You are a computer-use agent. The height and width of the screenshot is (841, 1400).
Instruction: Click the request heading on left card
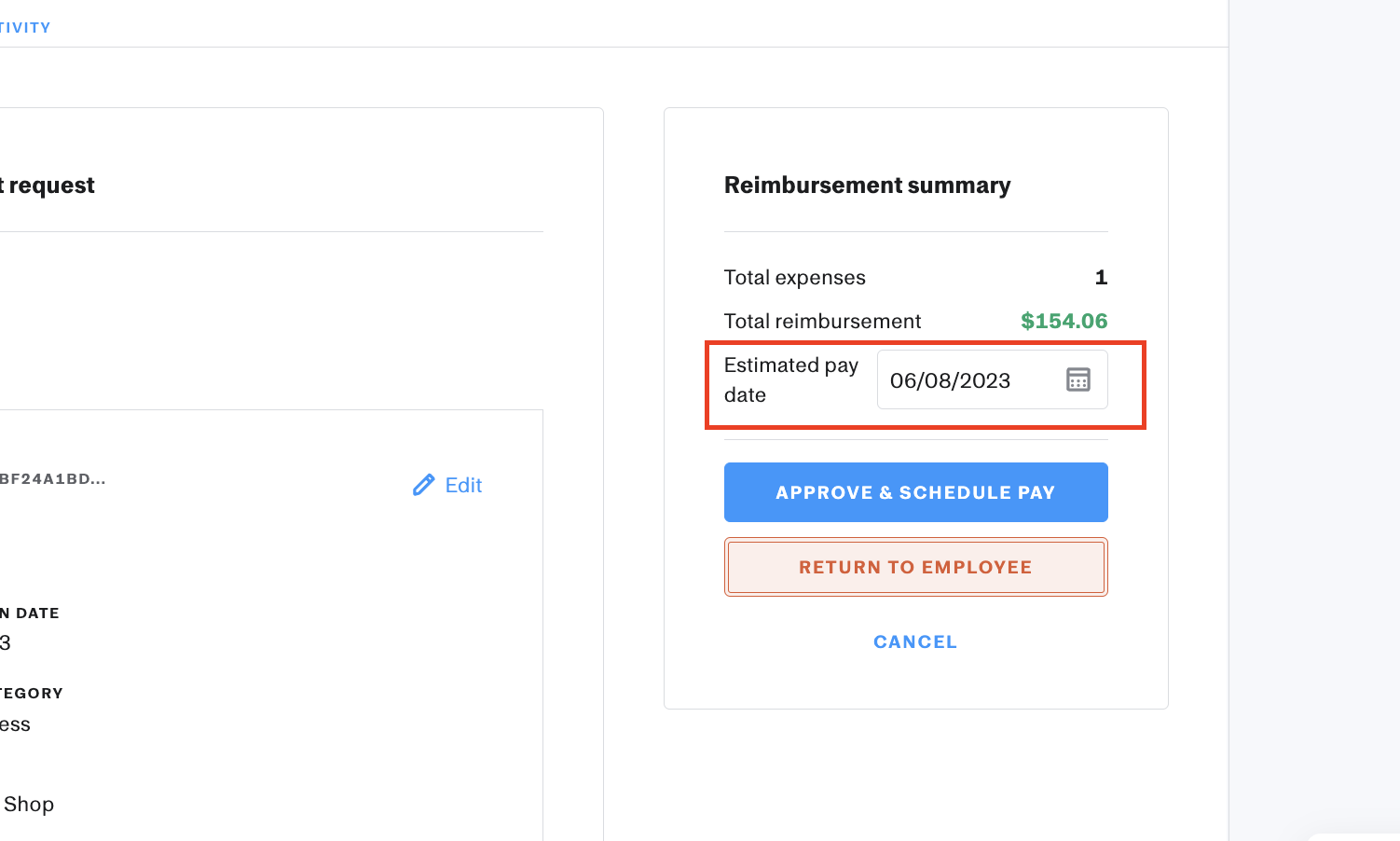[48, 186]
